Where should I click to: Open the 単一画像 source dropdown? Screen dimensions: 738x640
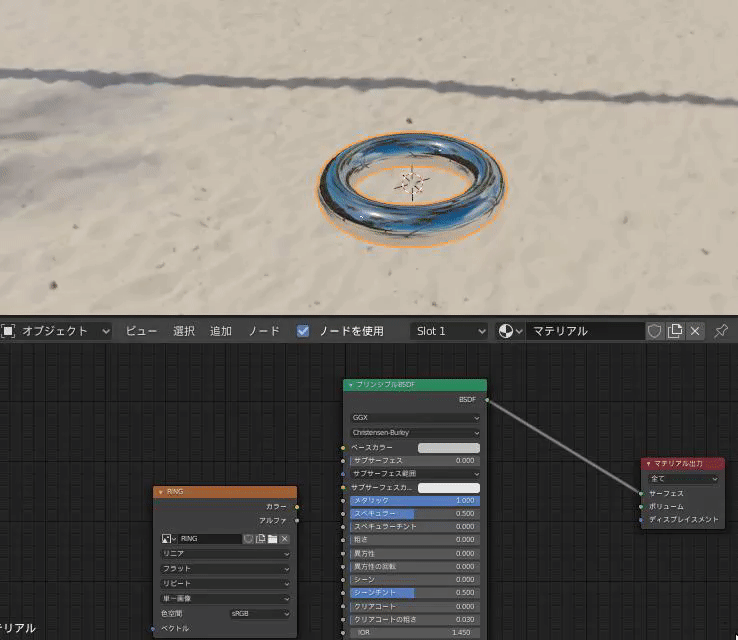(x=225, y=599)
